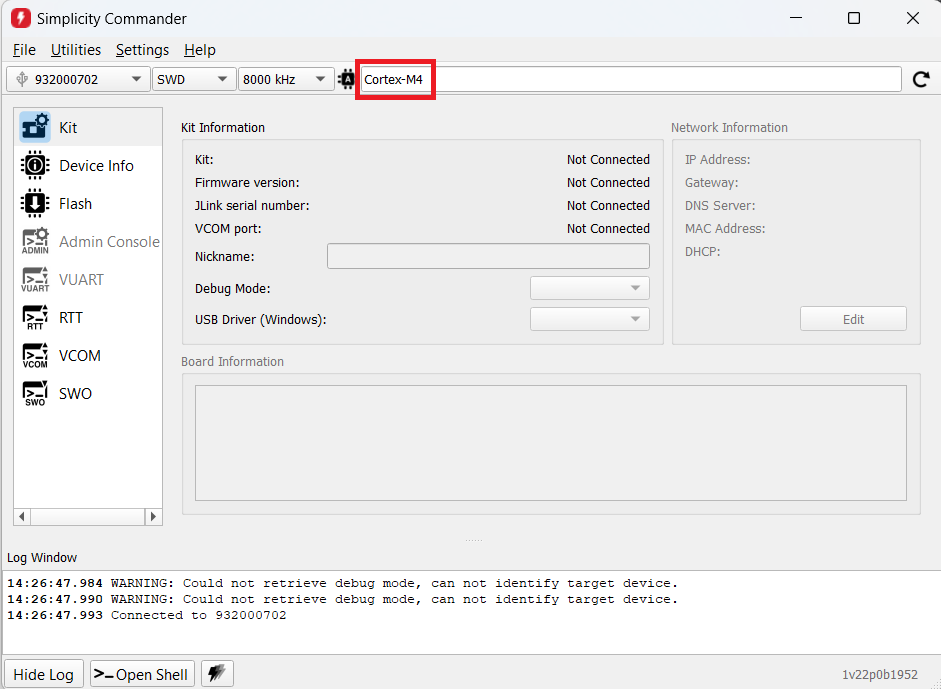Viewport: 941px width, 689px height.
Task: Open the Settings menu
Action: 142,50
